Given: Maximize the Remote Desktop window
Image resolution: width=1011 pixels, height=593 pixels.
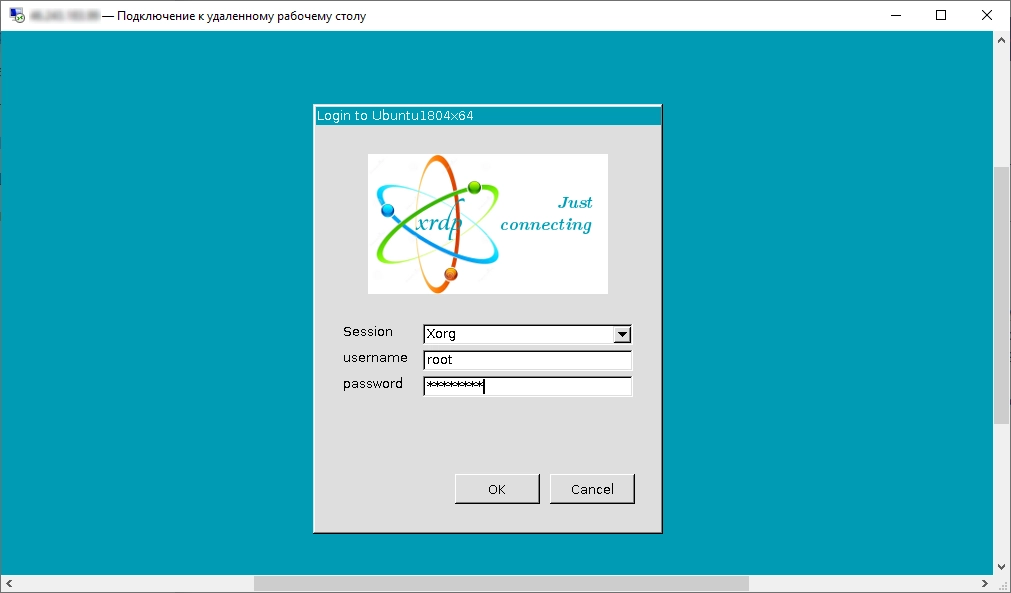Looking at the screenshot, I should point(941,15).
